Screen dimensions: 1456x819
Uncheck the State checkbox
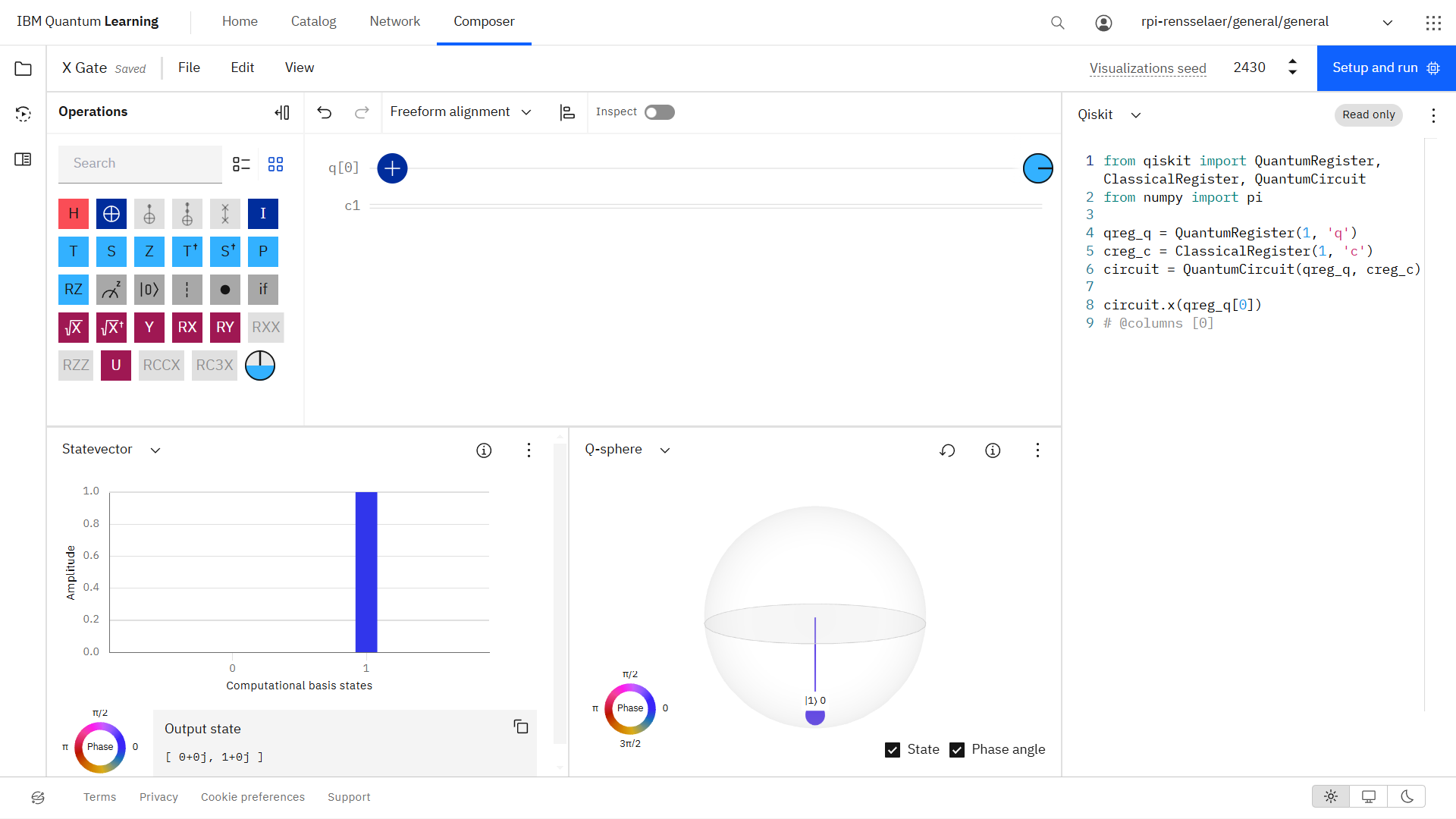[x=893, y=750]
